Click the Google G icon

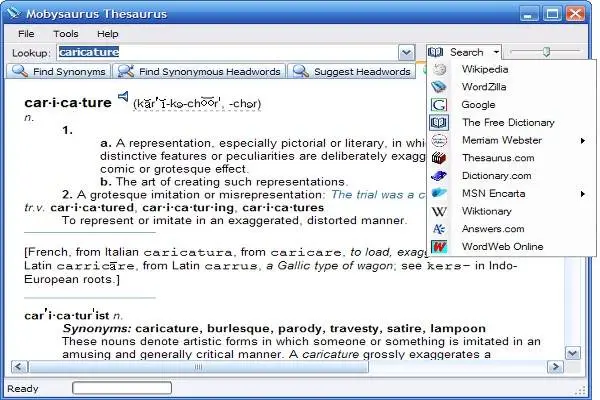click(x=439, y=104)
